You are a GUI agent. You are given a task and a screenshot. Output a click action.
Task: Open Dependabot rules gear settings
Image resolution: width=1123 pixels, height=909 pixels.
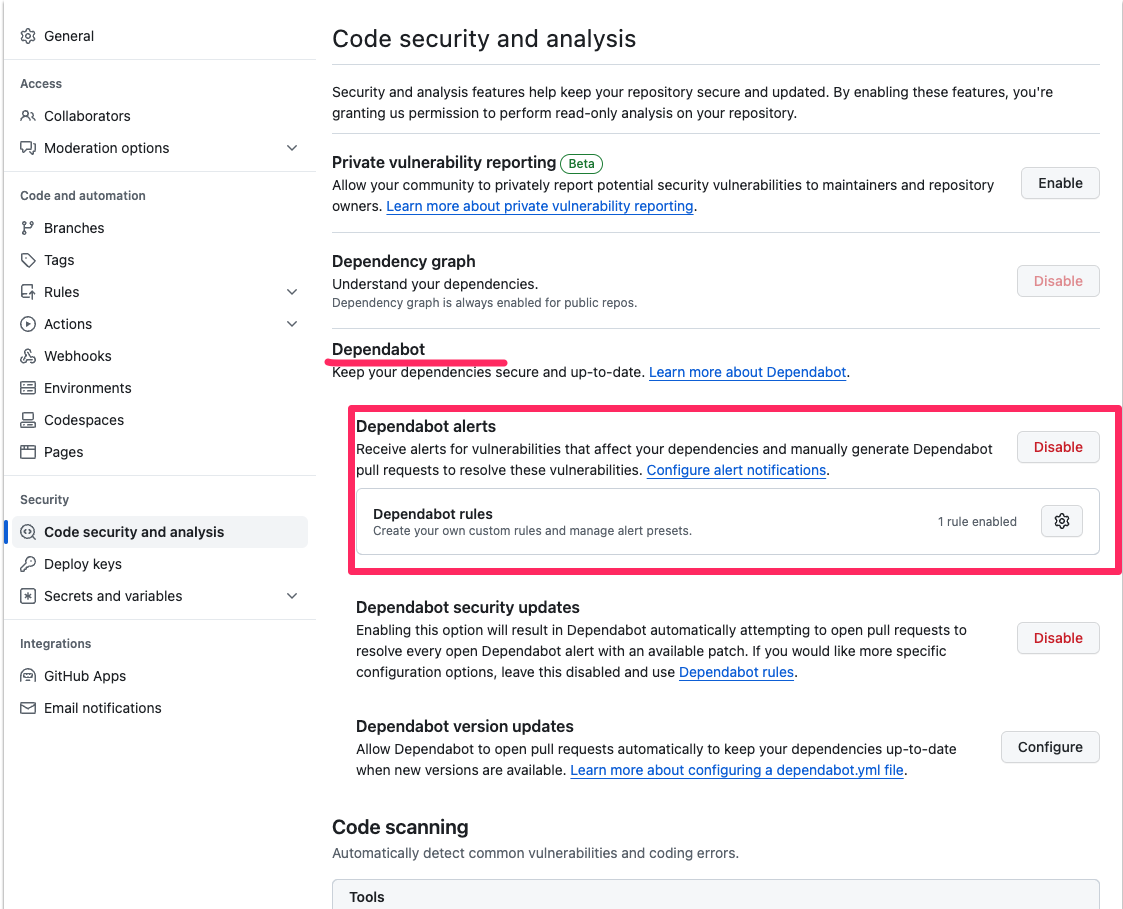tap(1061, 521)
